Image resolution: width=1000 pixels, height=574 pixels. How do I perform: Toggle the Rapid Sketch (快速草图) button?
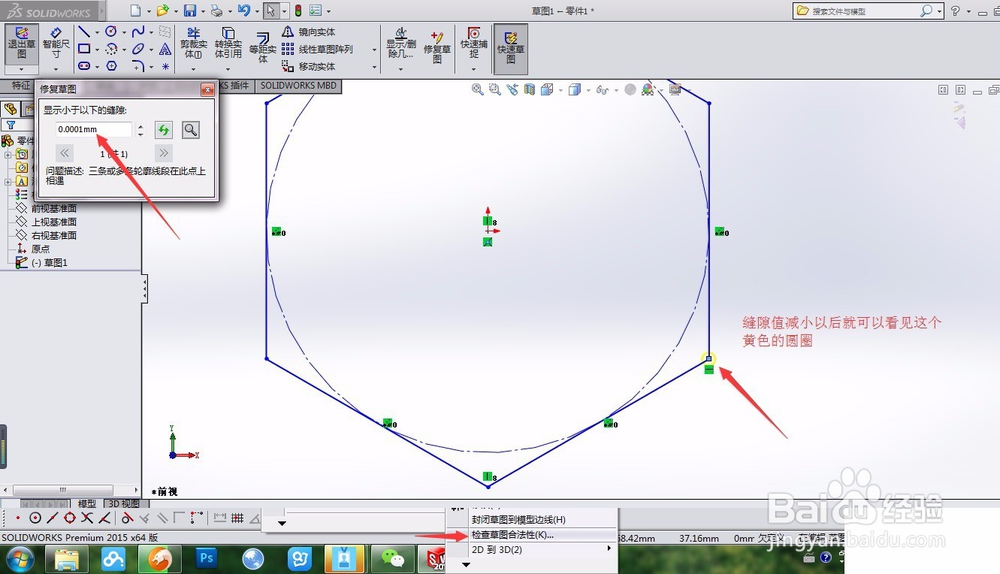coord(511,47)
